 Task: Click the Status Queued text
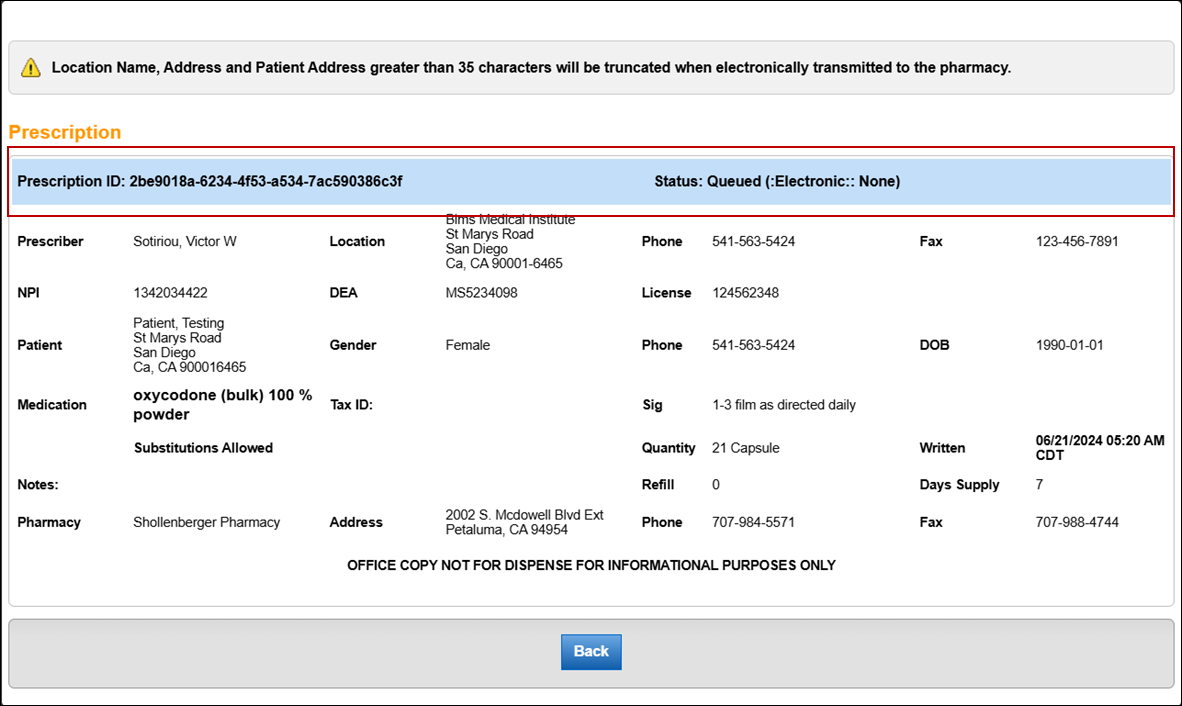click(x=777, y=181)
